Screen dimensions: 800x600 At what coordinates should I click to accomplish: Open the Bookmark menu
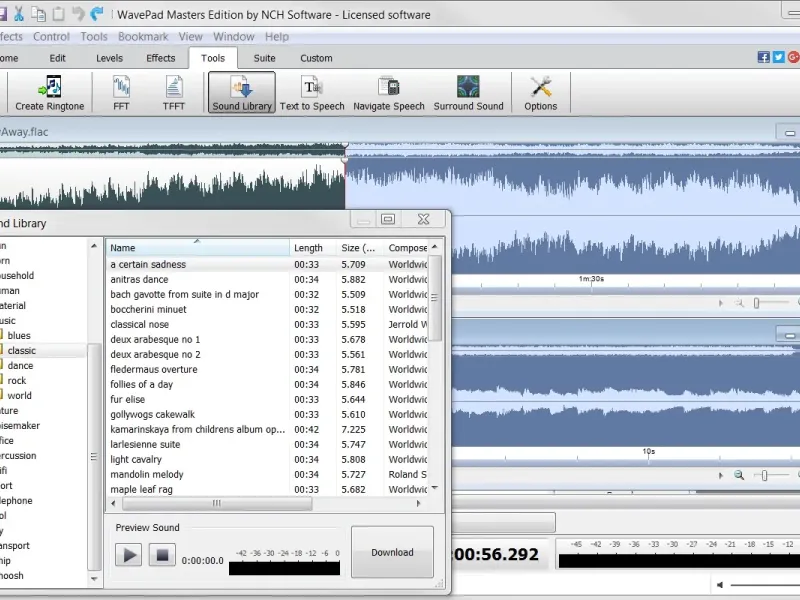click(x=142, y=37)
